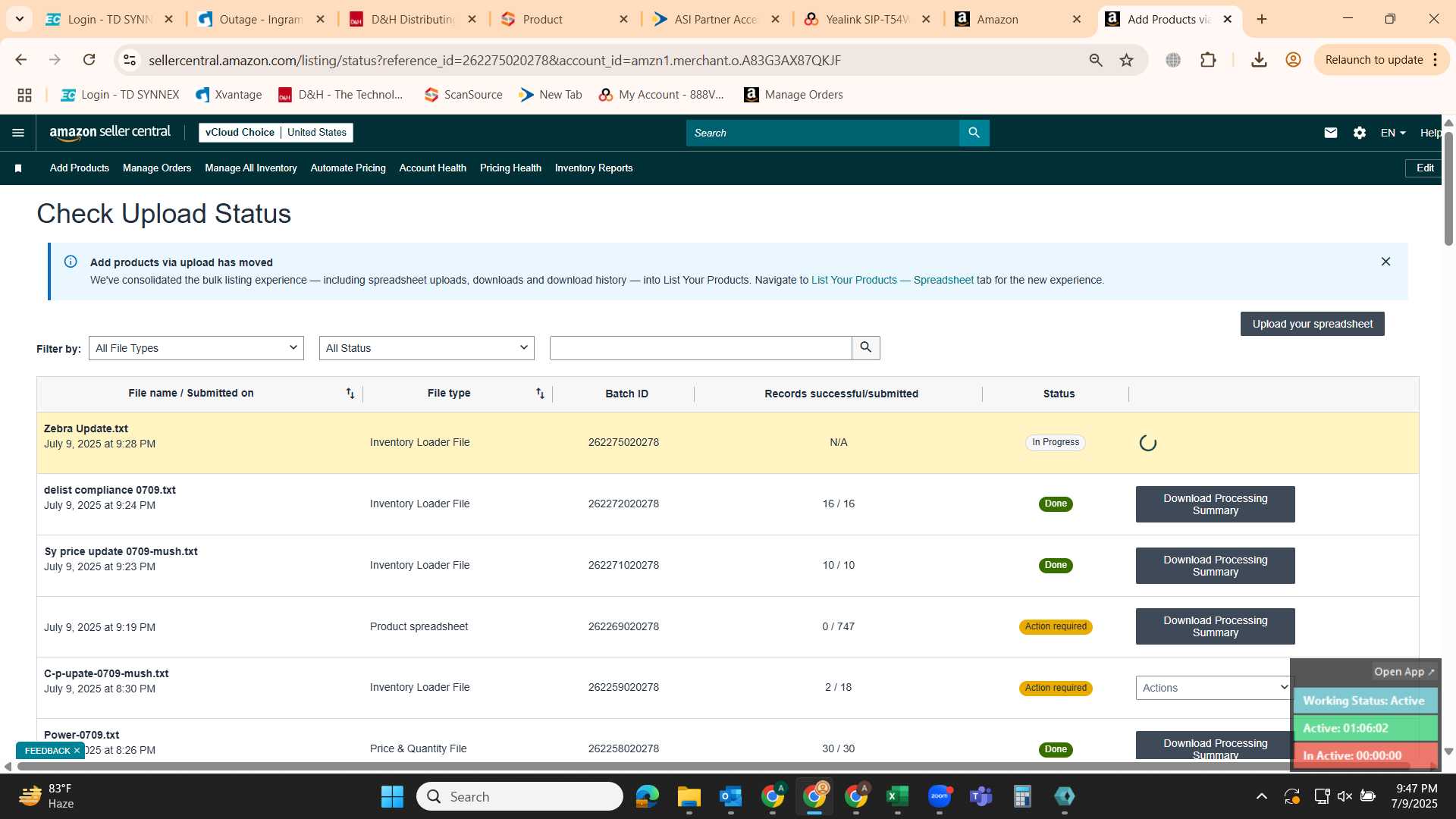Open the browser extensions puzzle icon
1456x819 pixels.
pyautogui.click(x=1208, y=60)
